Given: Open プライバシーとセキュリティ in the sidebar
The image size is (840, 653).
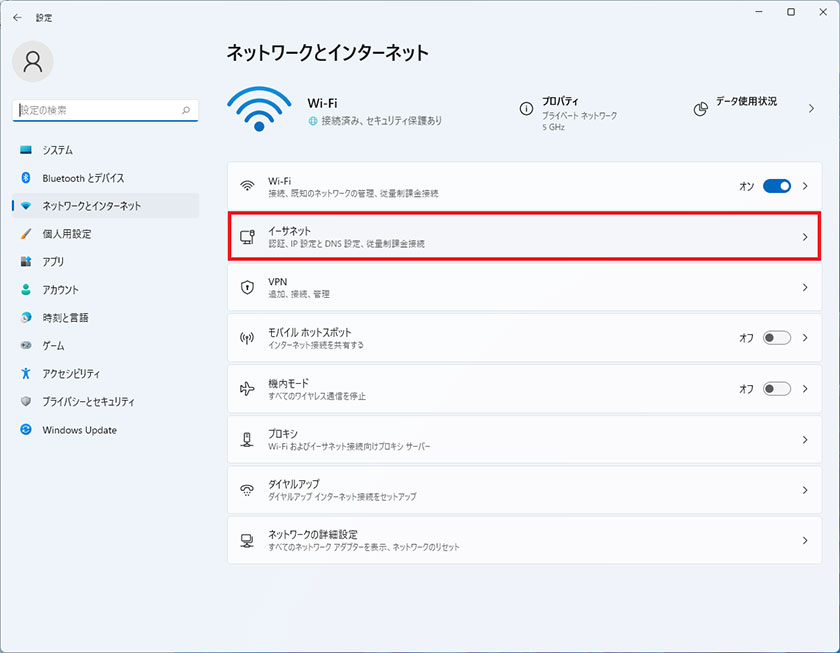Looking at the screenshot, I should (x=88, y=402).
